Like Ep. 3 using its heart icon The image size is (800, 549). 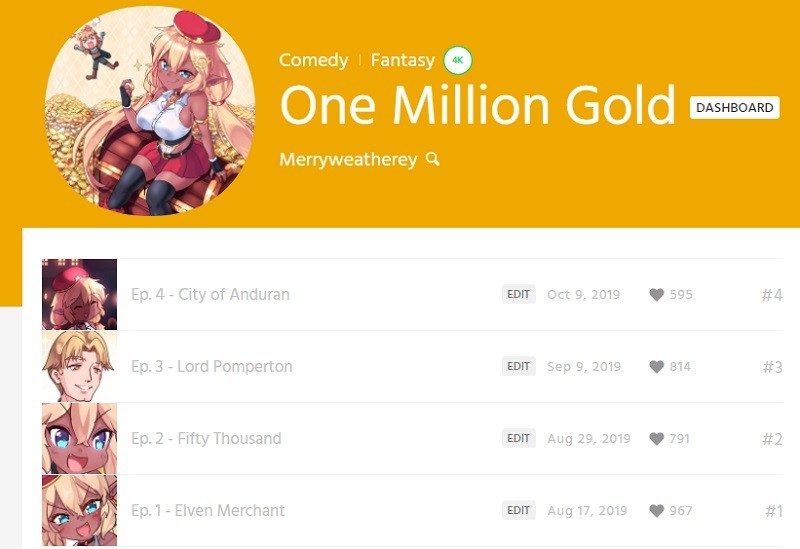pyautogui.click(x=657, y=366)
